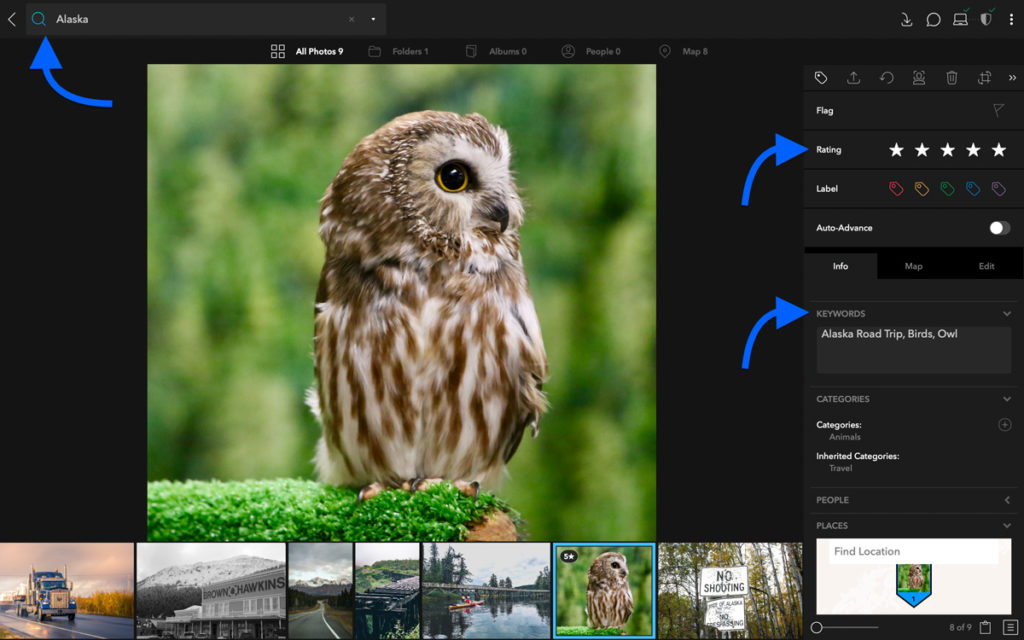Switch to Map 8 view
The width and height of the screenshot is (1024, 640).
(683, 51)
